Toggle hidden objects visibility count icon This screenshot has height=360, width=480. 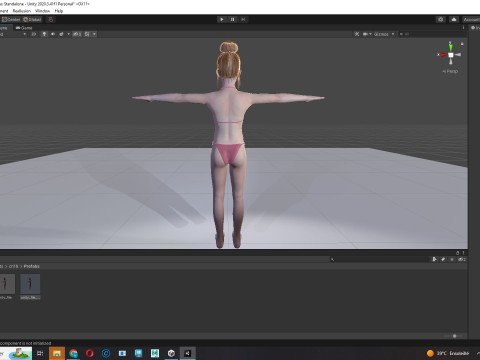tap(77, 34)
